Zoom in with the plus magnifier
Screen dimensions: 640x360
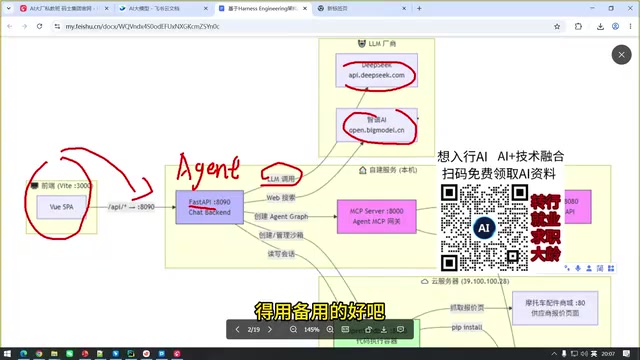click(330, 329)
